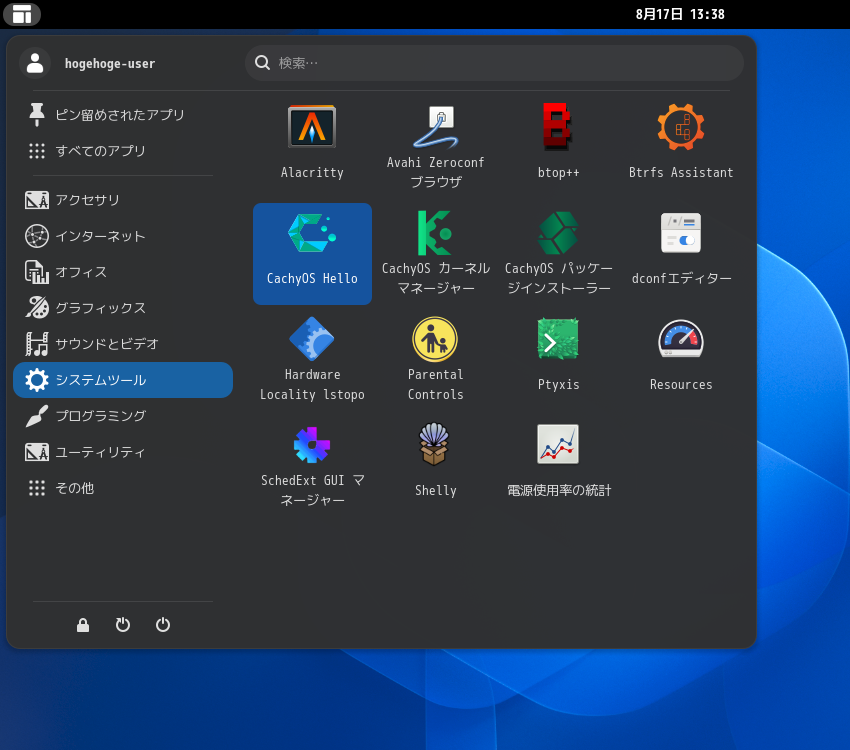Screen dimensions: 850x750
Task: Open SchedExt GUI manager
Action: tap(312, 465)
